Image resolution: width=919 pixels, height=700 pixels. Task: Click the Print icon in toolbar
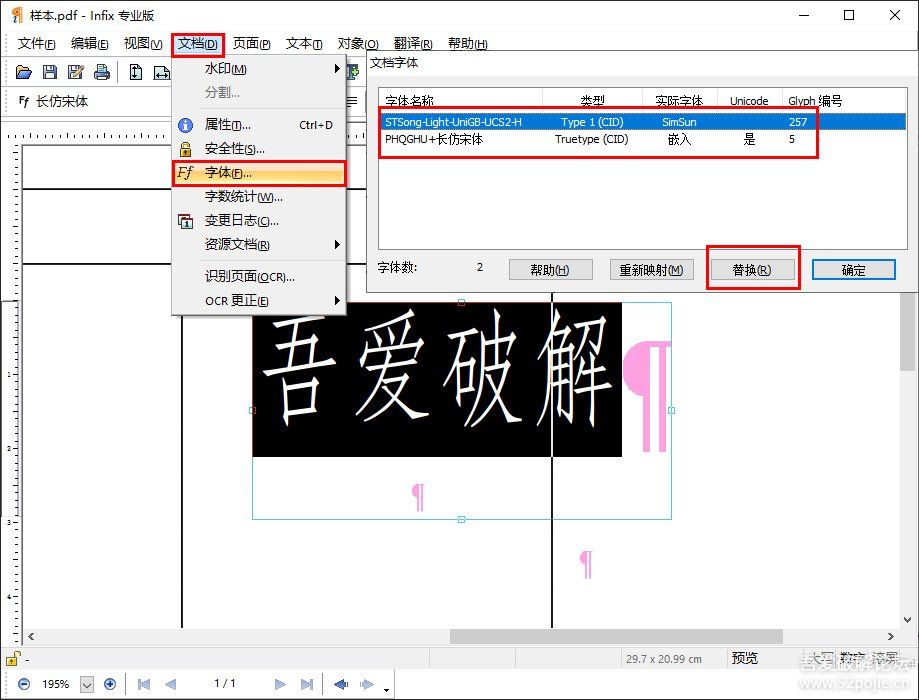[x=101, y=72]
